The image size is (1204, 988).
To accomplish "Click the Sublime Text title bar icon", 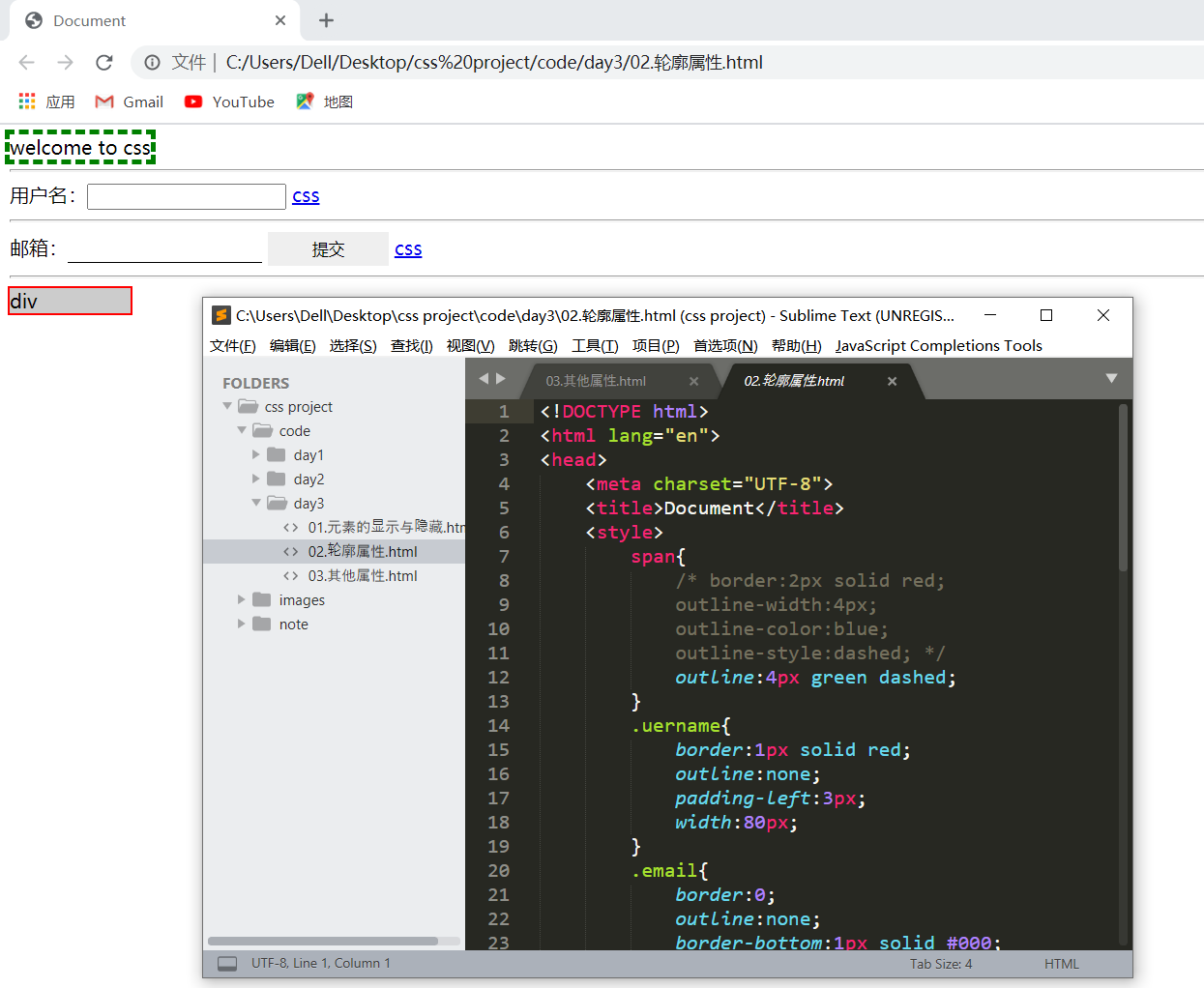I will point(221,315).
